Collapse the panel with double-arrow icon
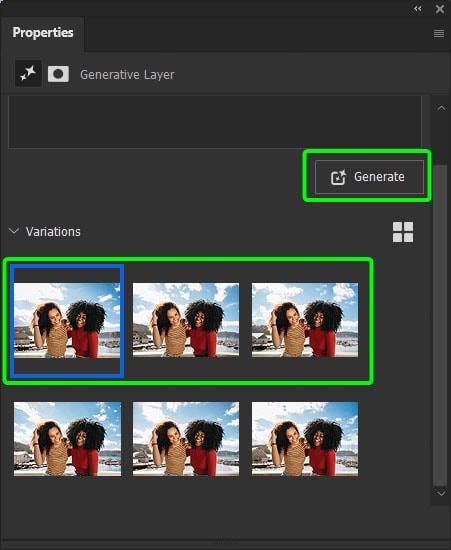Image resolution: width=451 pixels, height=550 pixels. click(x=417, y=8)
